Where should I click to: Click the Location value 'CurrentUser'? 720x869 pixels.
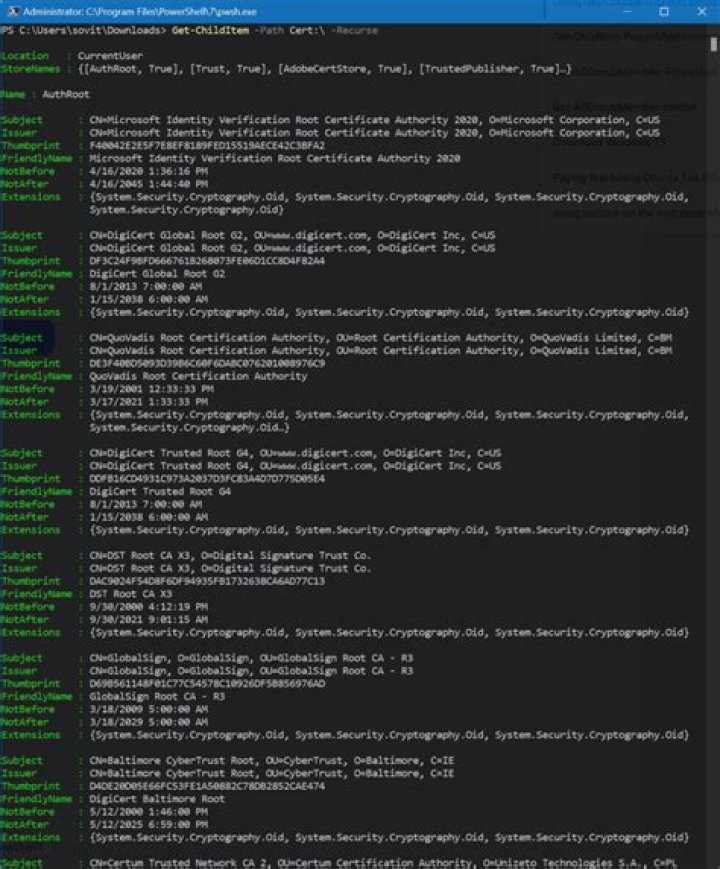pos(110,56)
